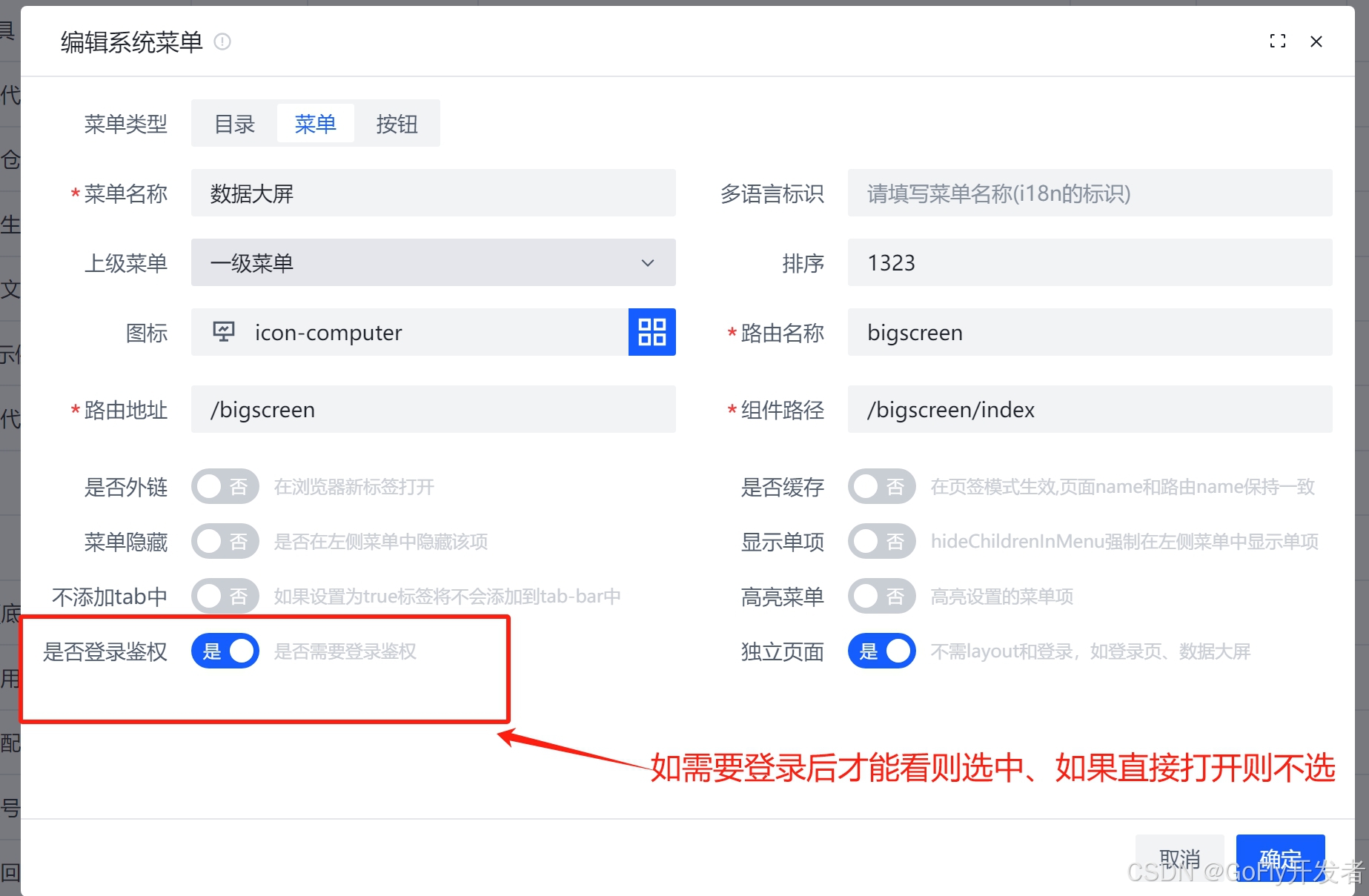Click the fullscreen expand icon in dialog header
The width and height of the screenshot is (1369, 896).
[x=1277, y=41]
